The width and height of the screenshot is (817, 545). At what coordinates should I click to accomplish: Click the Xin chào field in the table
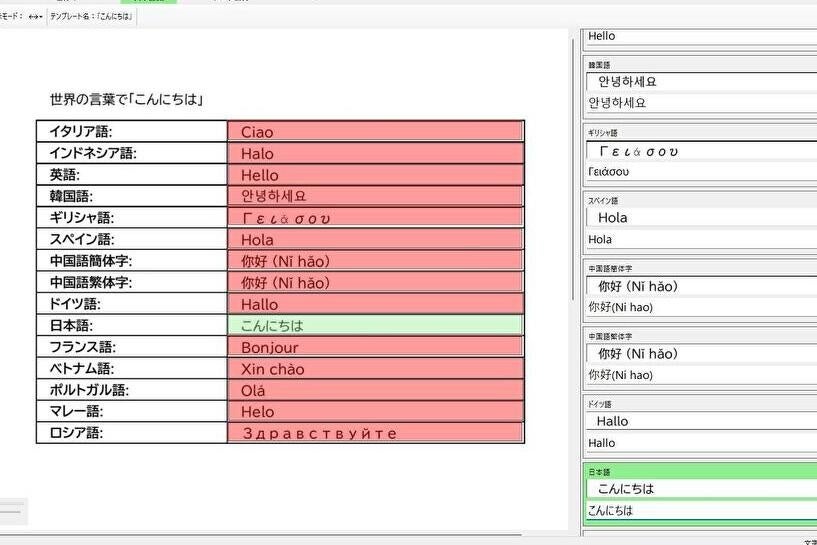[x=376, y=368]
